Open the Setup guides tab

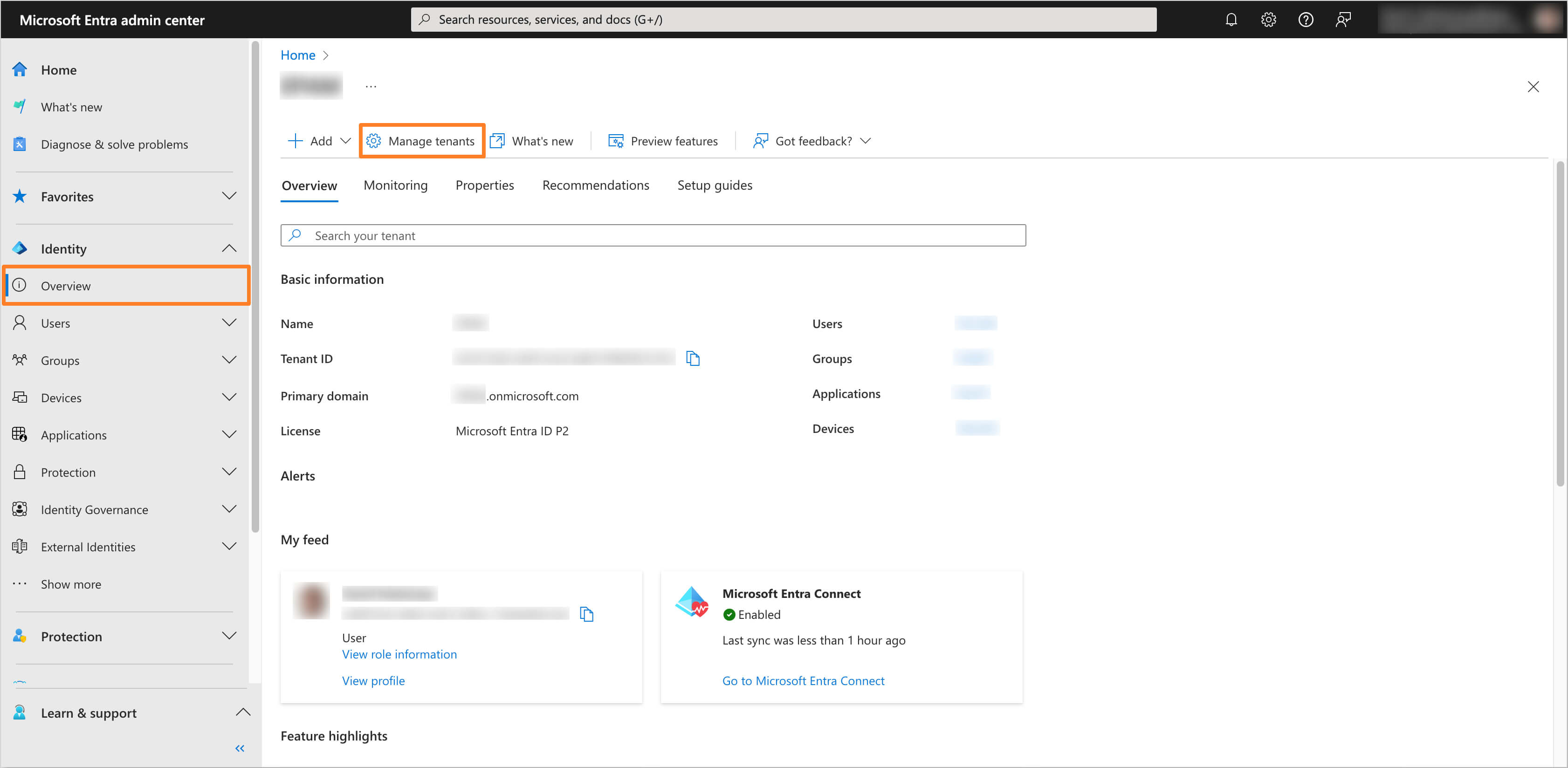pos(715,185)
